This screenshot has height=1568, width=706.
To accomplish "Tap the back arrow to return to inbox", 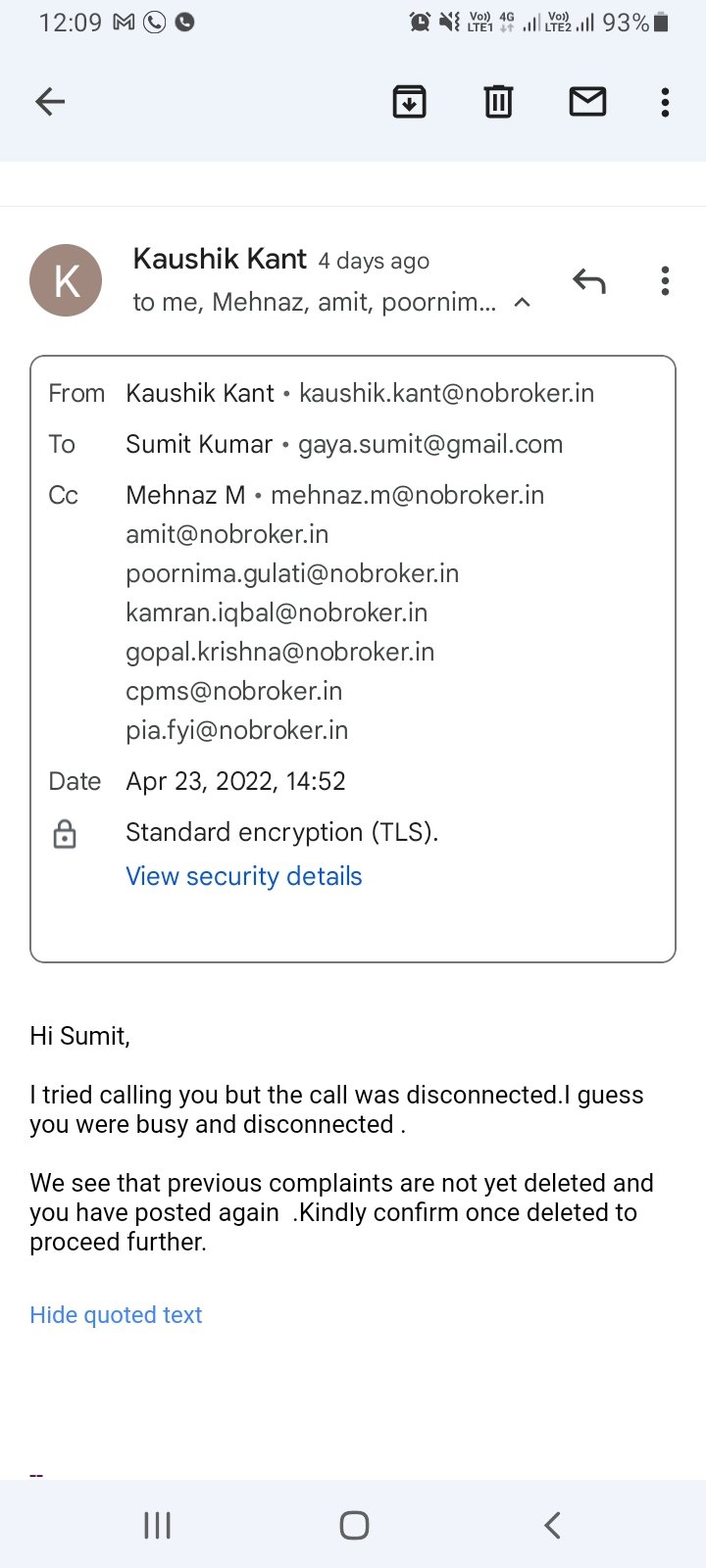I will [x=50, y=102].
